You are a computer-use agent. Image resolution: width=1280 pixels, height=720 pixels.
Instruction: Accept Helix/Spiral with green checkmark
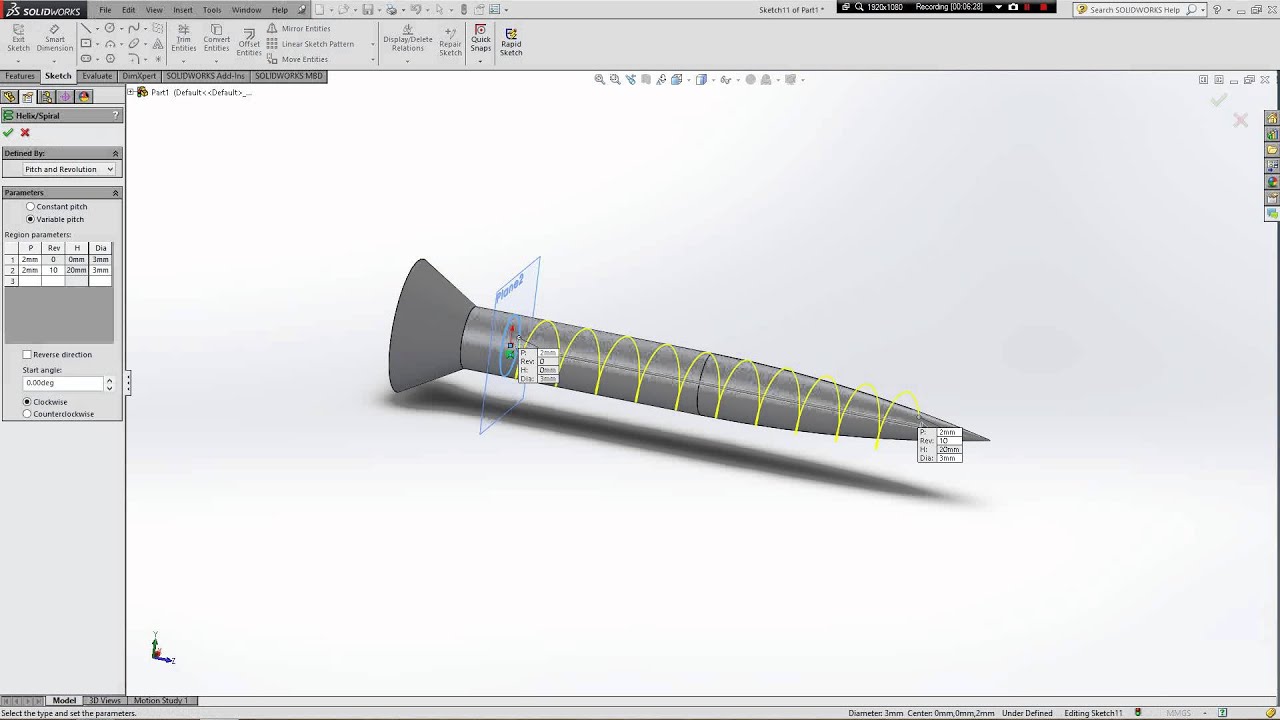pyautogui.click(x=9, y=132)
